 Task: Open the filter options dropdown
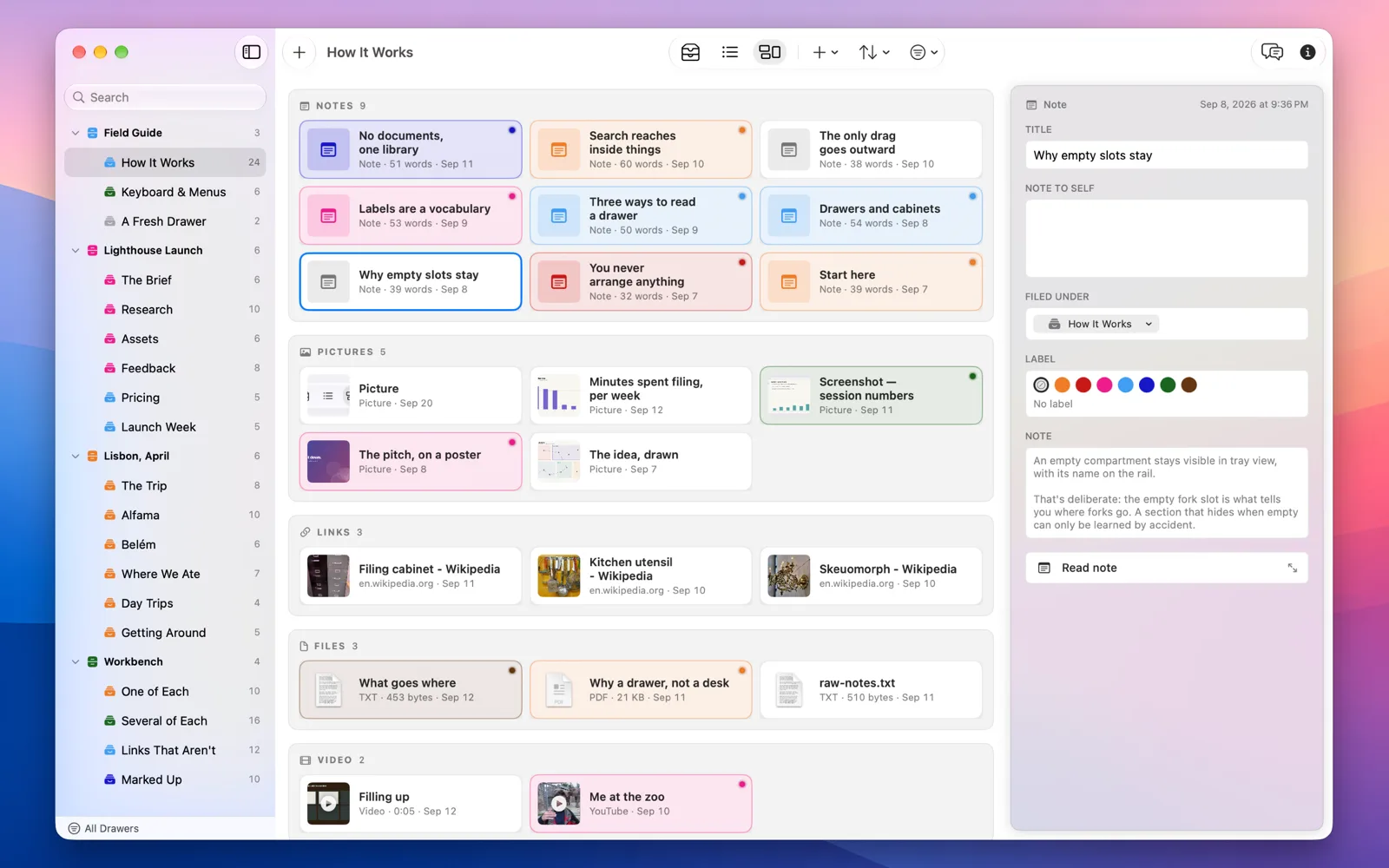[924, 52]
